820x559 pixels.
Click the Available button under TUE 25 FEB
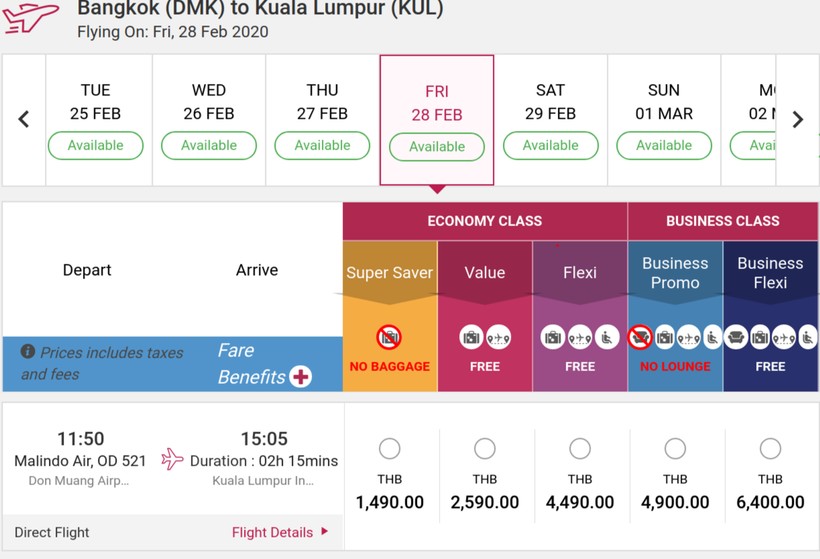(x=95, y=146)
